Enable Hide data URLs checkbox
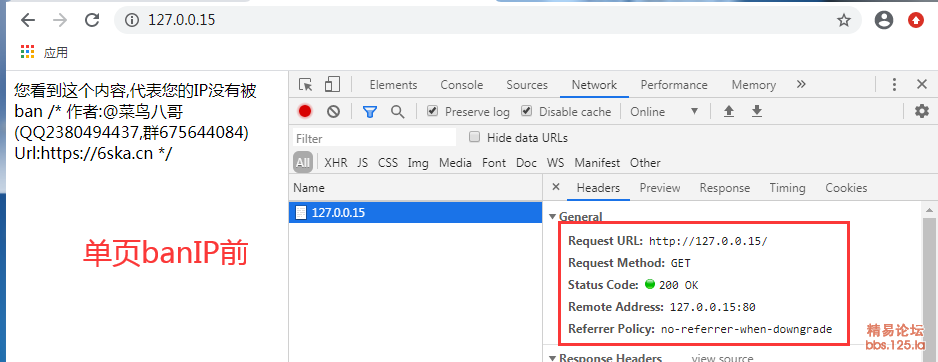 pos(474,137)
